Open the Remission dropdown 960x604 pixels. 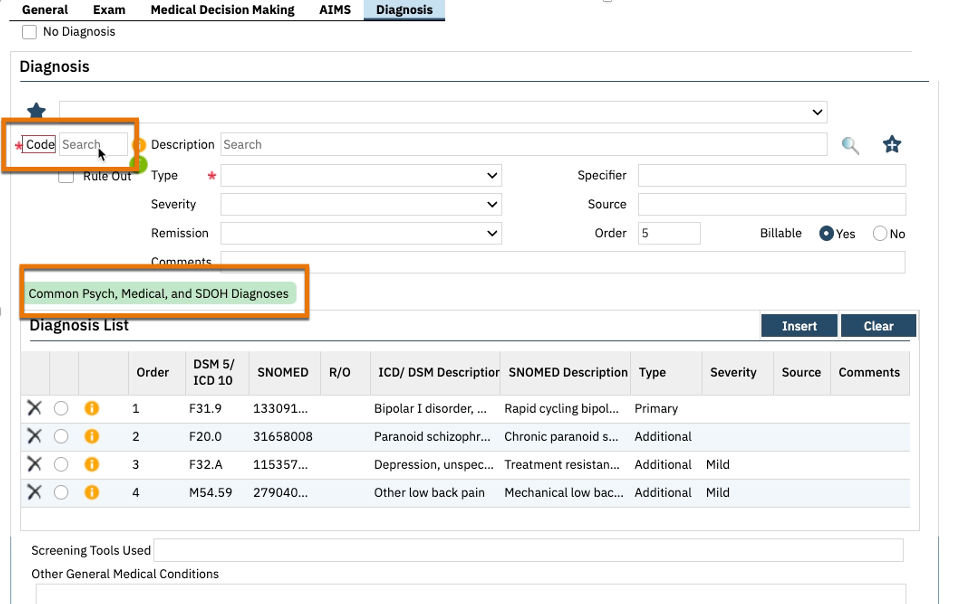point(360,234)
